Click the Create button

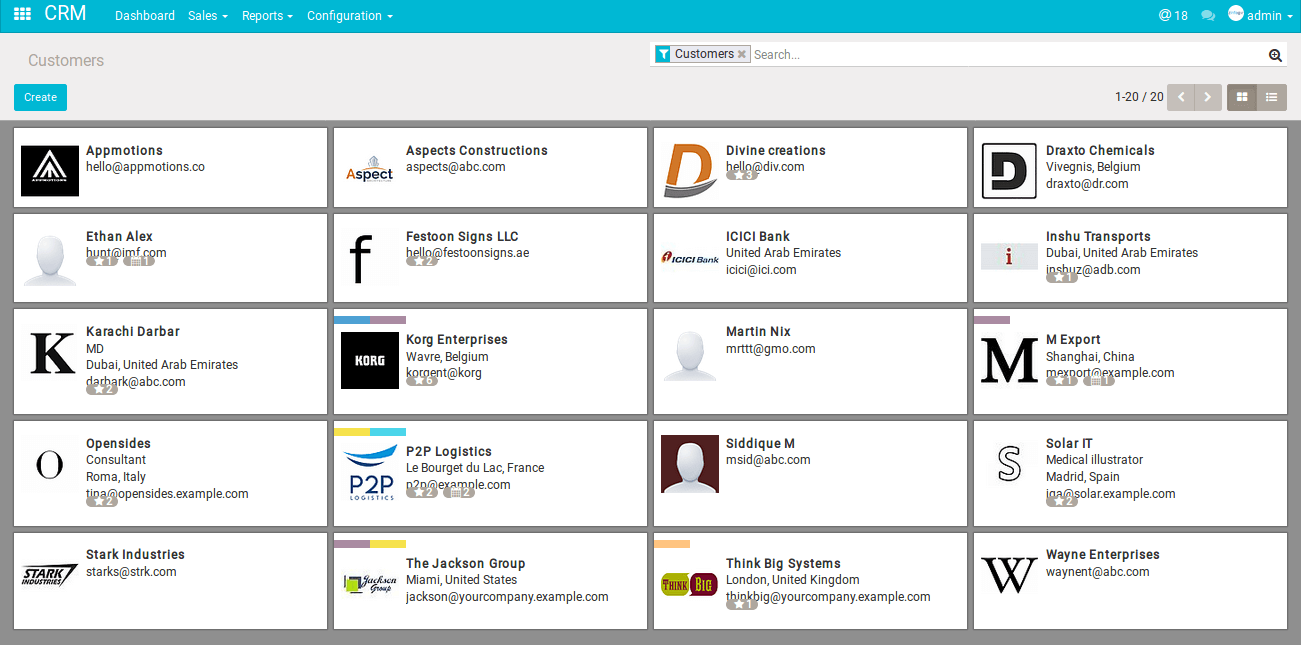[x=40, y=97]
